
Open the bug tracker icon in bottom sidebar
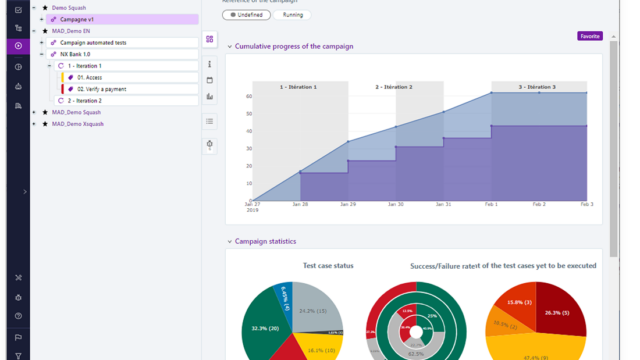pyautogui.click(x=18, y=298)
